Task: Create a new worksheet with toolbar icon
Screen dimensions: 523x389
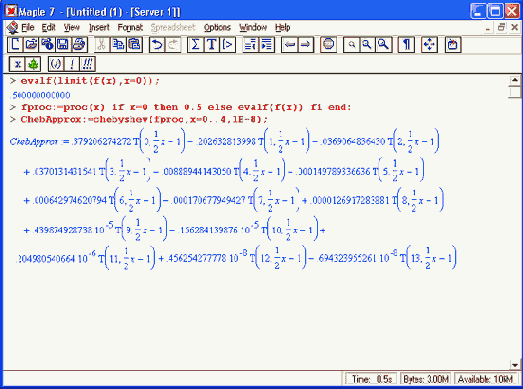Action: [15, 44]
